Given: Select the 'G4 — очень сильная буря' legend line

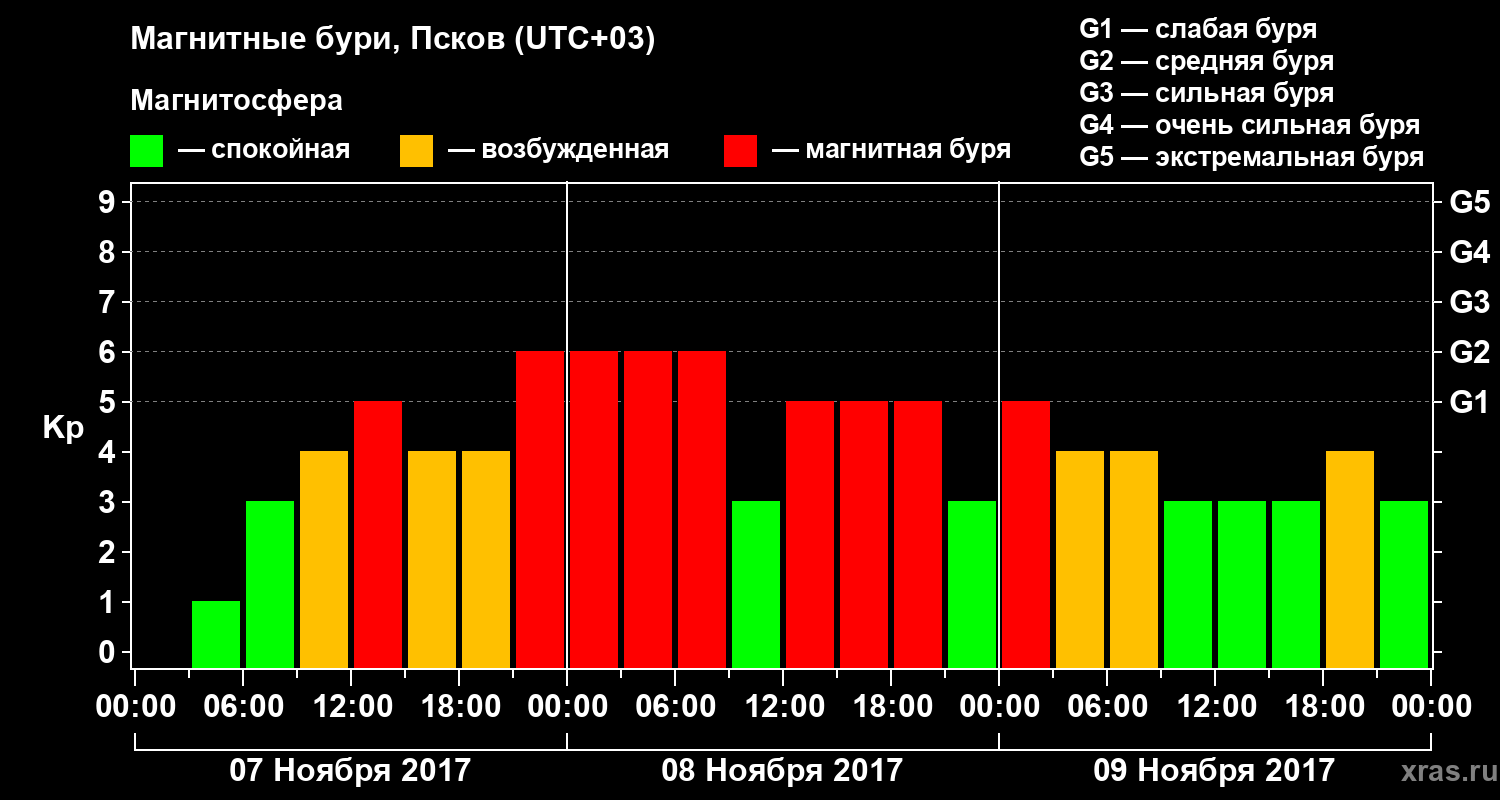Looking at the screenshot, I should pyautogui.click(x=1250, y=125).
